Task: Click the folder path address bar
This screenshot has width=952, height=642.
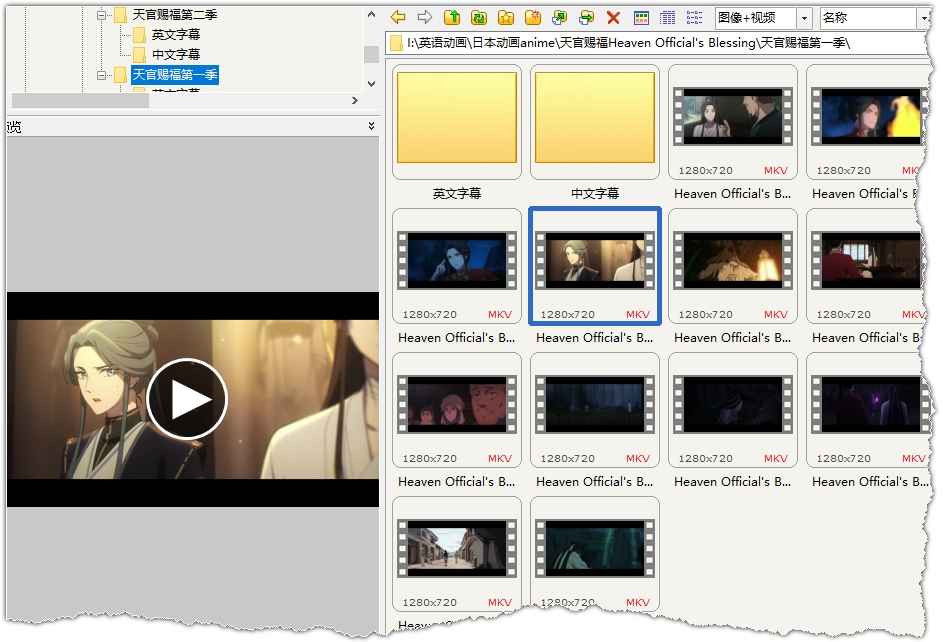Action: tap(657, 43)
